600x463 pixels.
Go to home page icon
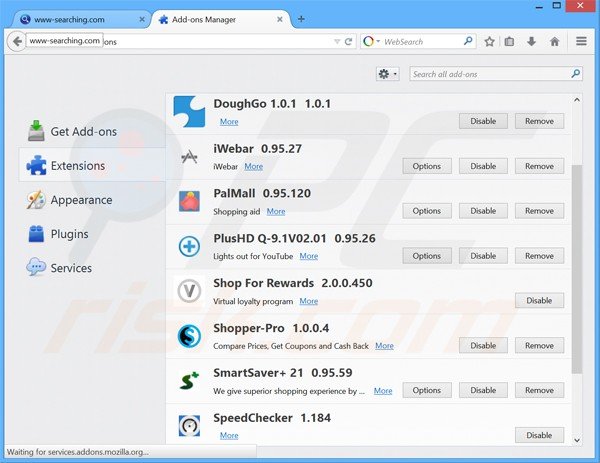coord(554,41)
